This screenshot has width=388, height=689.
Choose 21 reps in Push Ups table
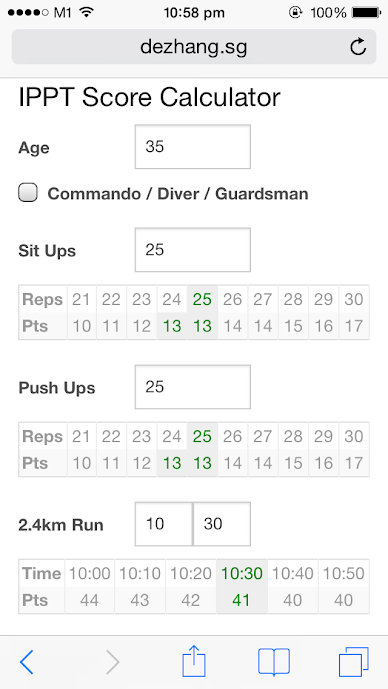tap(82, 436)
